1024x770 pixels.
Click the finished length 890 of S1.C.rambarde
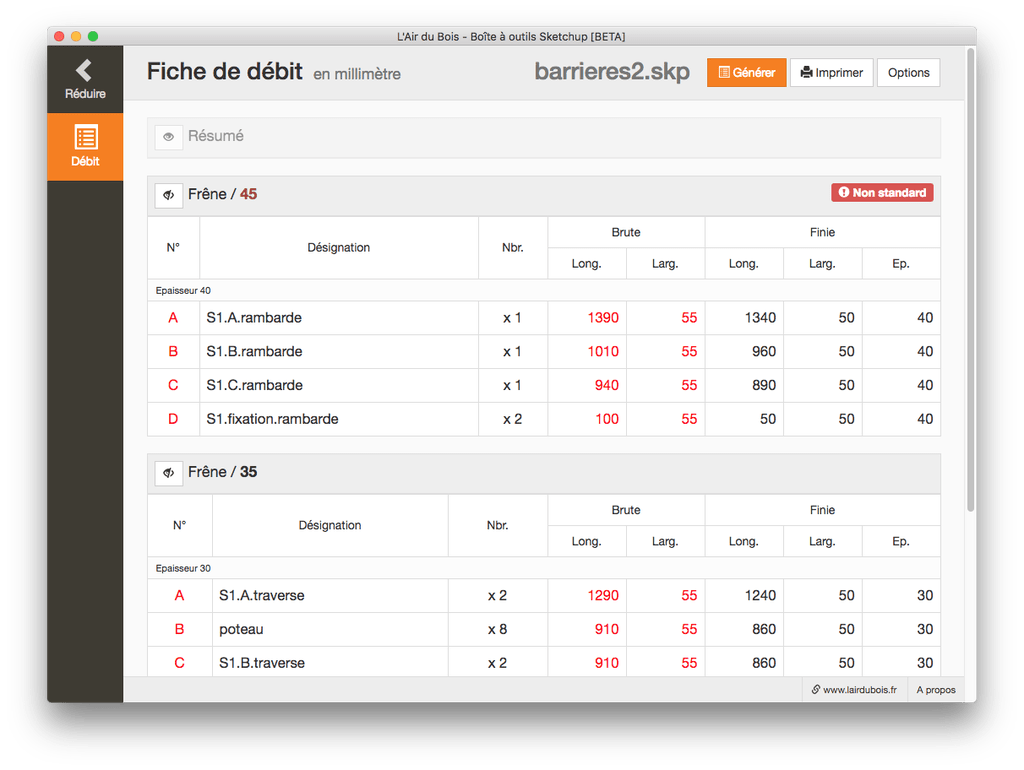click(764, 385)
